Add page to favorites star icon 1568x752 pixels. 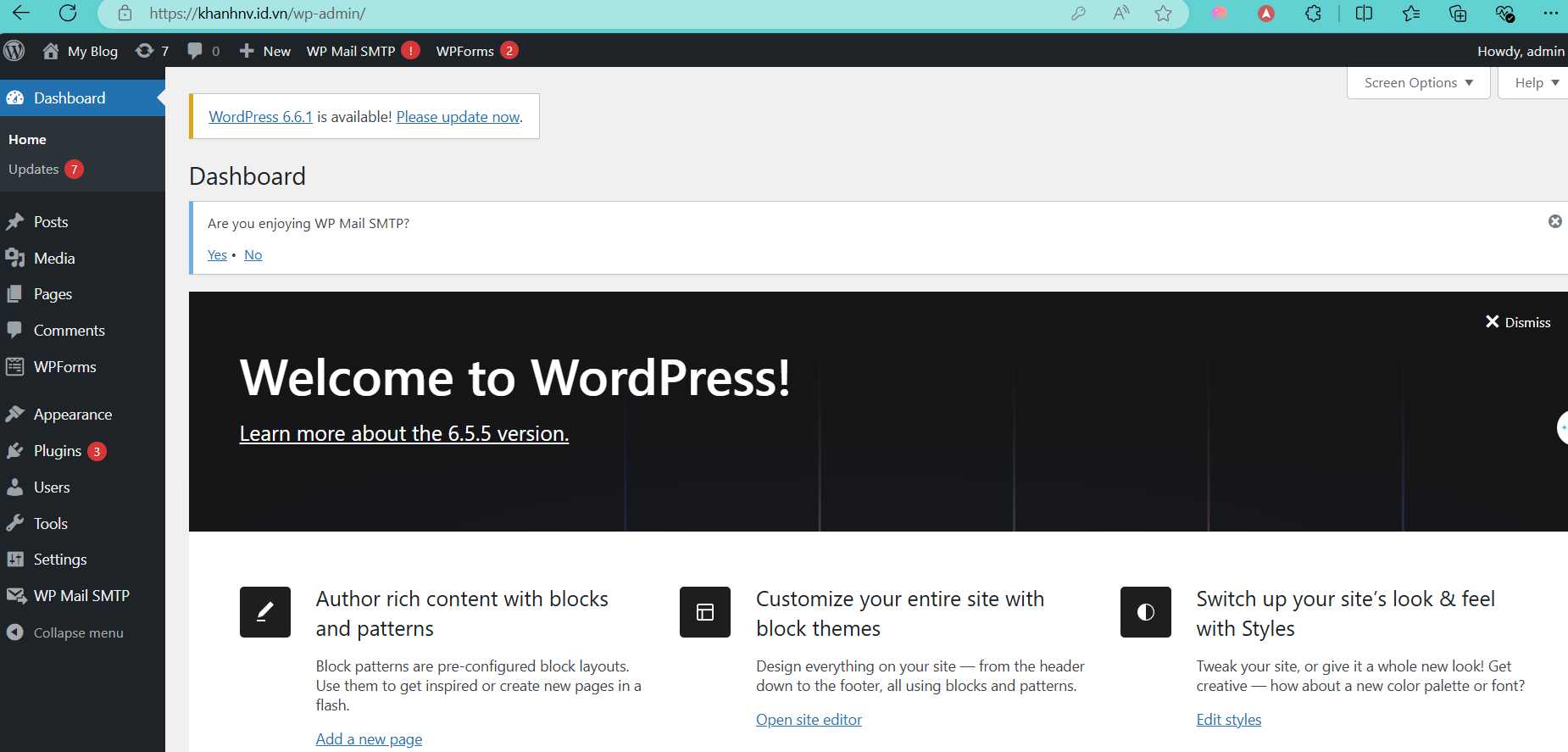(1163, 13)
